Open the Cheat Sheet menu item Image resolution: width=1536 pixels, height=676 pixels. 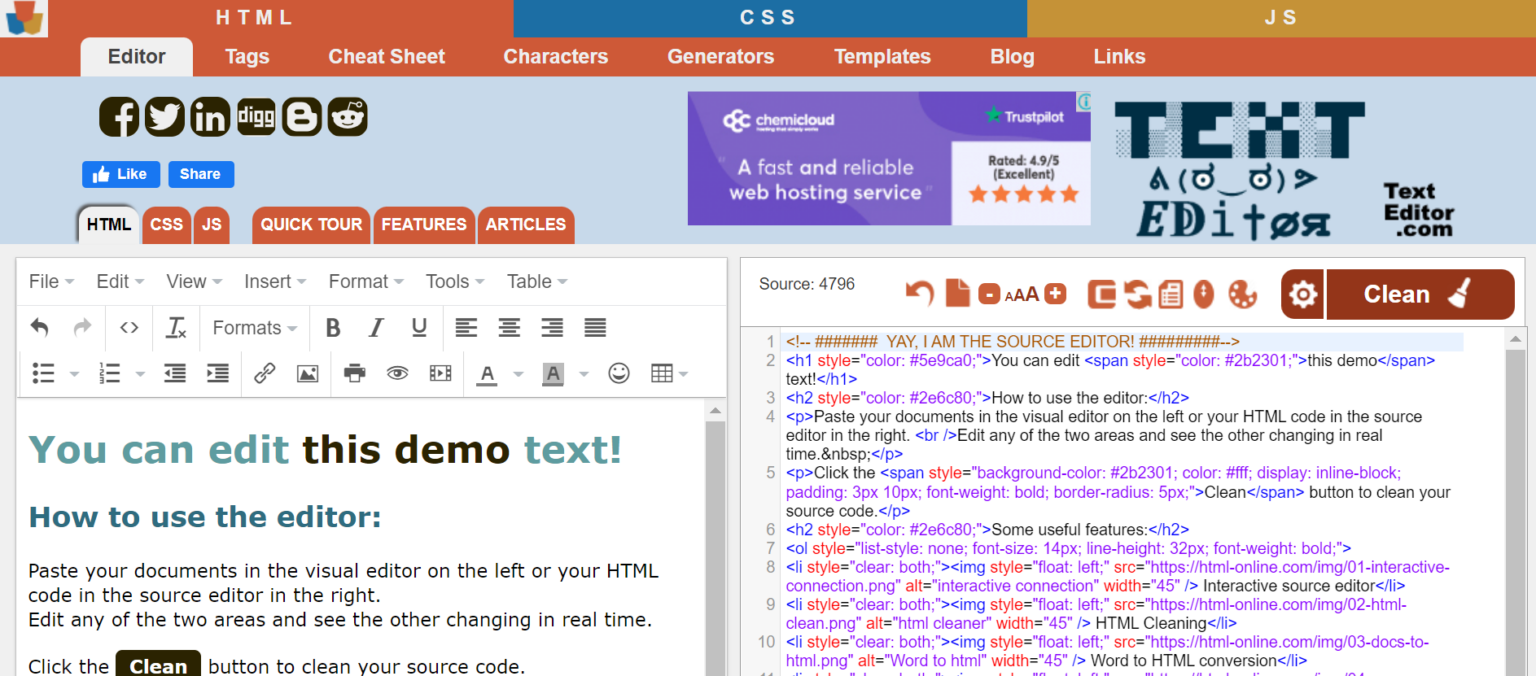386,57
